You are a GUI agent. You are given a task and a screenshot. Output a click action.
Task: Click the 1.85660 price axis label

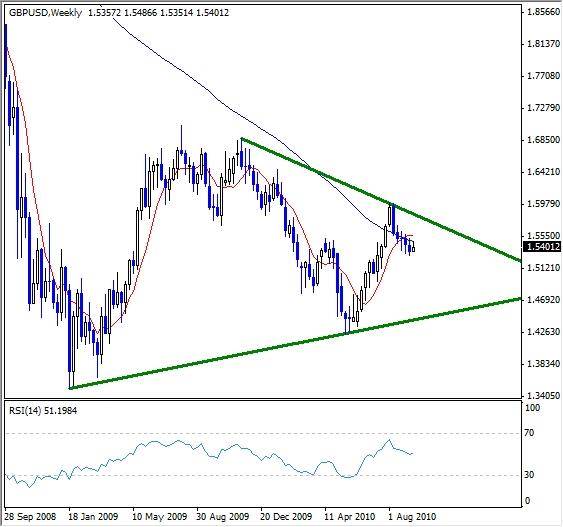pos(543,12)
